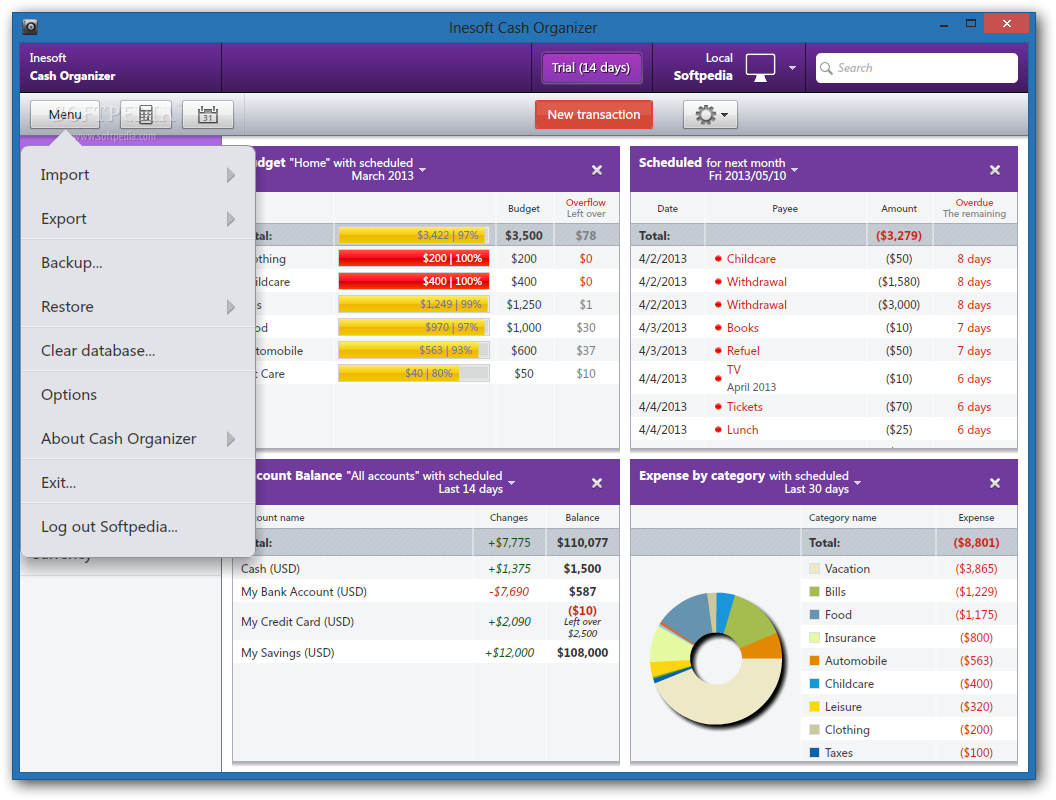The height and width of the screenshot is (800, 1056).
Task: Expand About Cash Organizer submenu
Action: [x=138, y=438]
